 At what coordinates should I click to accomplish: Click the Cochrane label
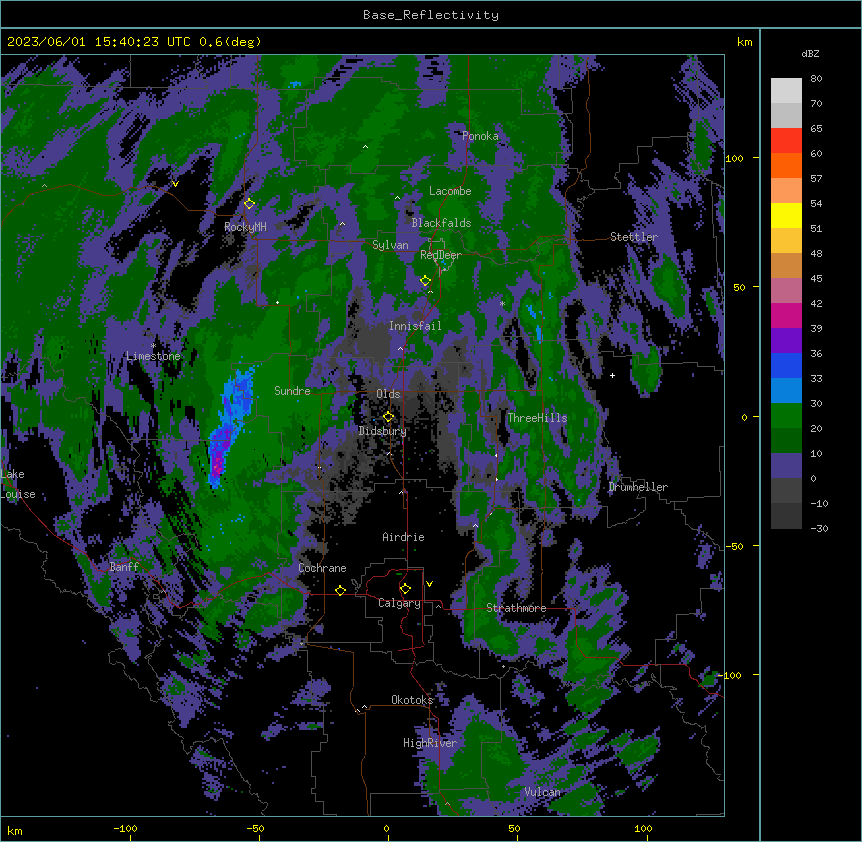tap(322, 568)
